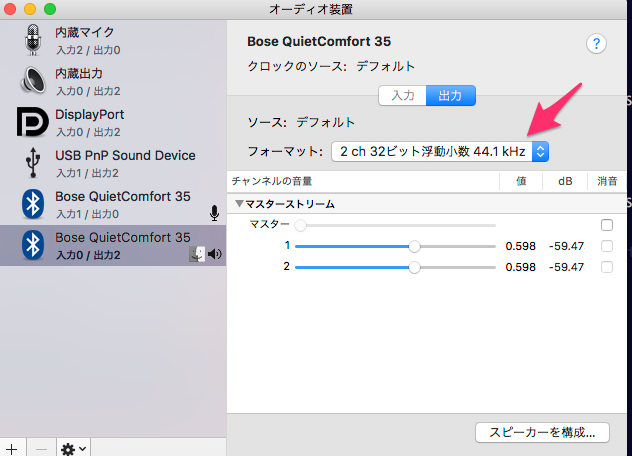Remove a device with the minus button
The height and width of the screenshot is (456, 632).
pyautogui.click(x=41, y=448)
